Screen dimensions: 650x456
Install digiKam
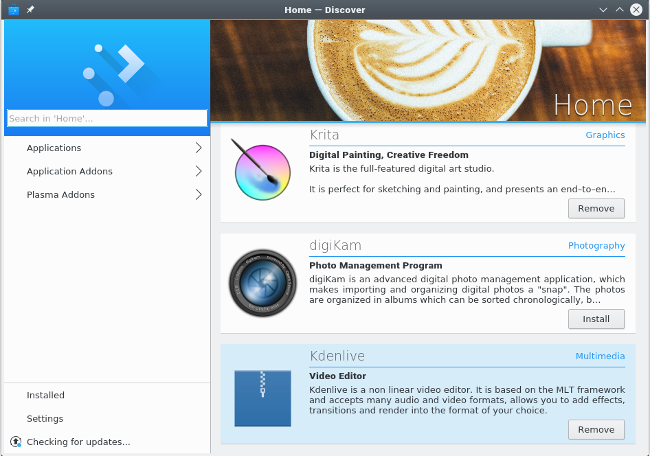click(596, 319)
